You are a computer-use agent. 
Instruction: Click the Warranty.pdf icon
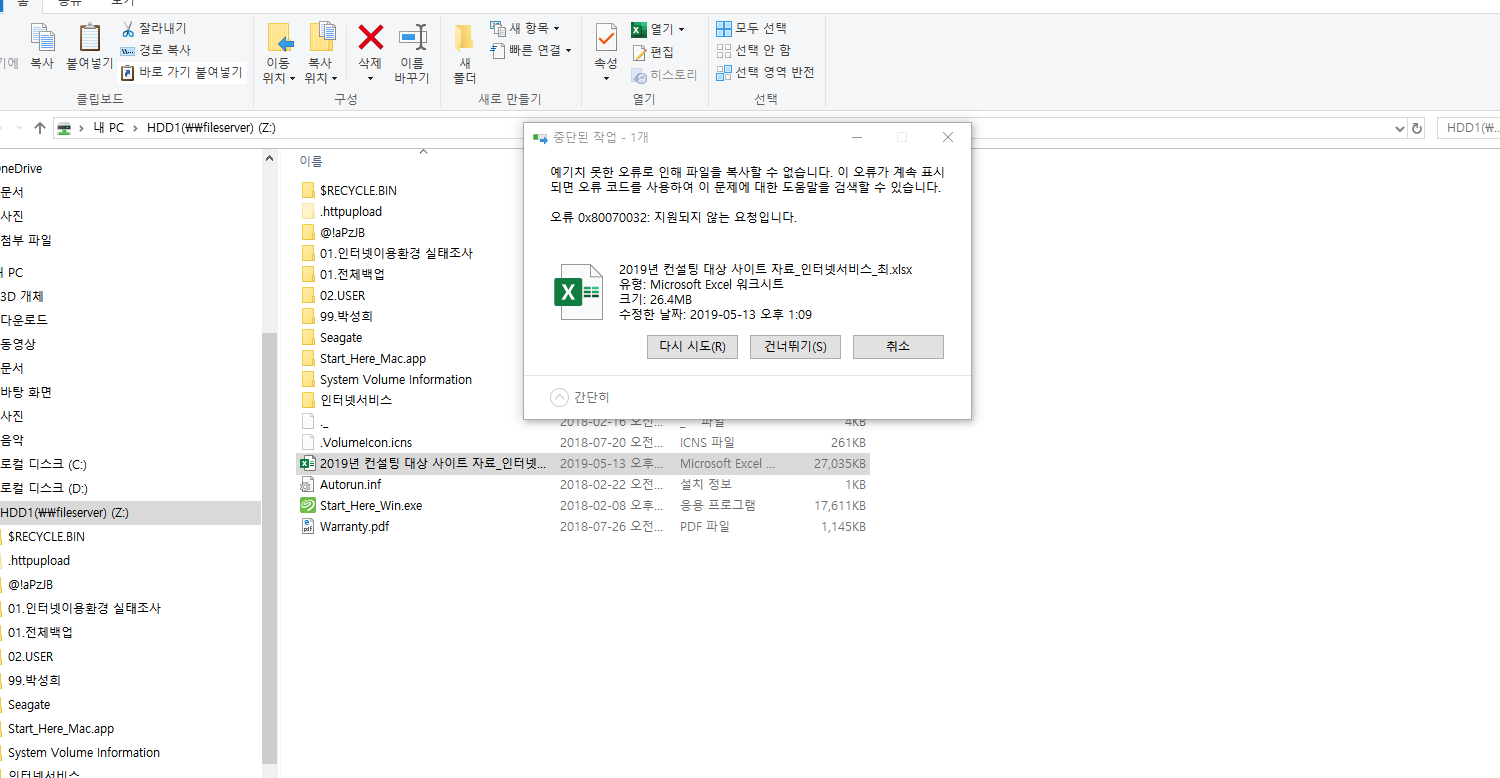308,527
